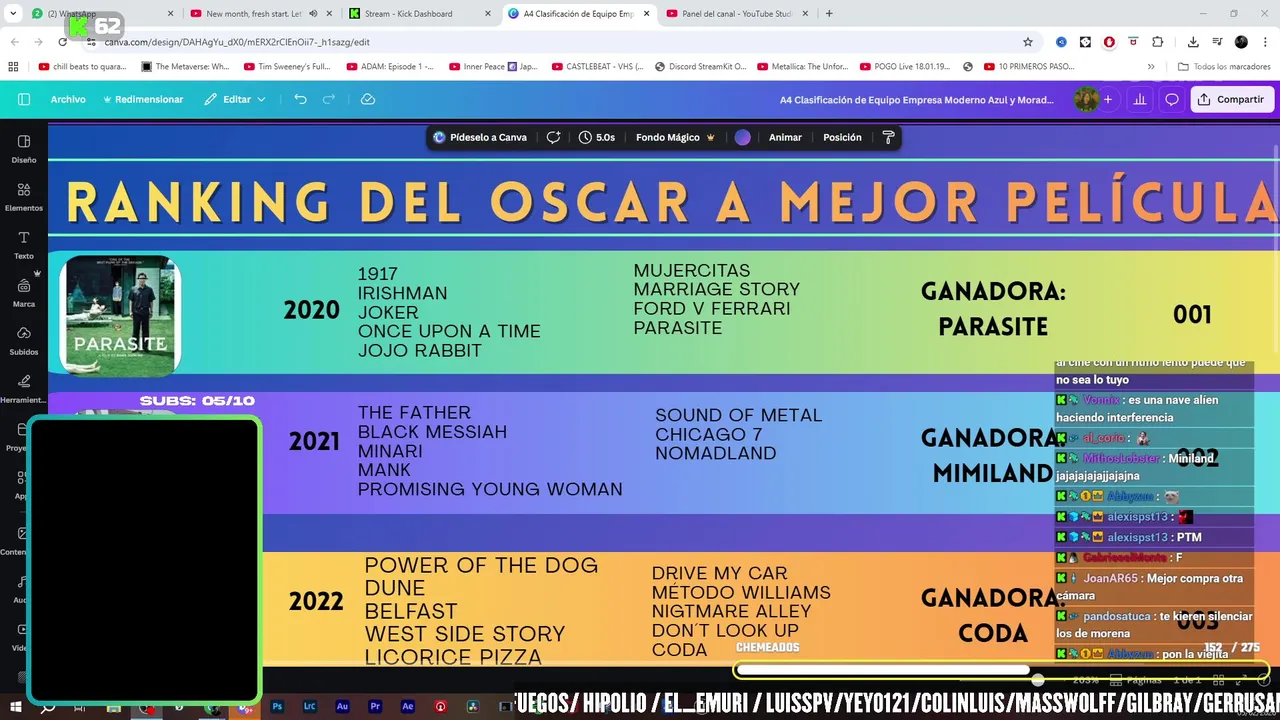
Task: Open the Diseño sidebar panel
Action: point(24,148)
